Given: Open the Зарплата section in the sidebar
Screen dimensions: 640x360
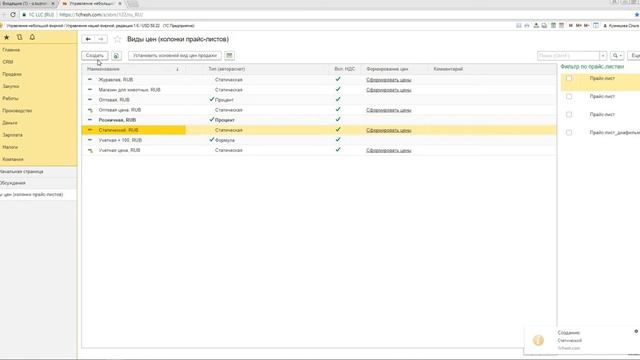Looking at the screenshot, I should [x=12, y=135].
